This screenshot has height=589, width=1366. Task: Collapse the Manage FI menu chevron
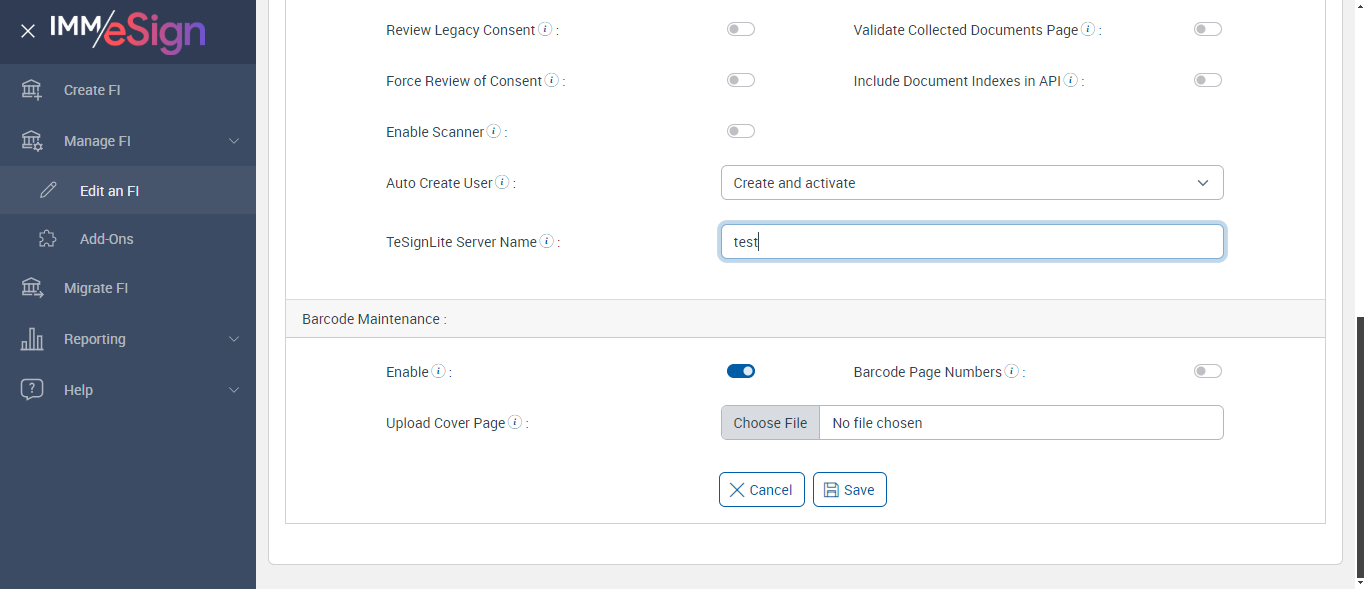coord(234,141)
